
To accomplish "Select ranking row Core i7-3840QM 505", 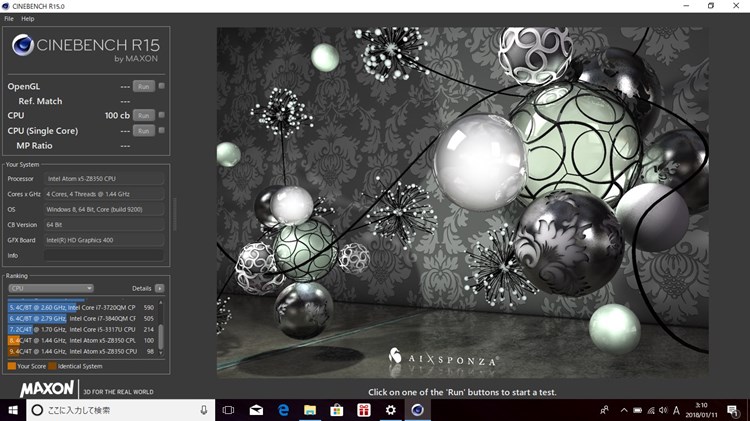I will [81, 319].
